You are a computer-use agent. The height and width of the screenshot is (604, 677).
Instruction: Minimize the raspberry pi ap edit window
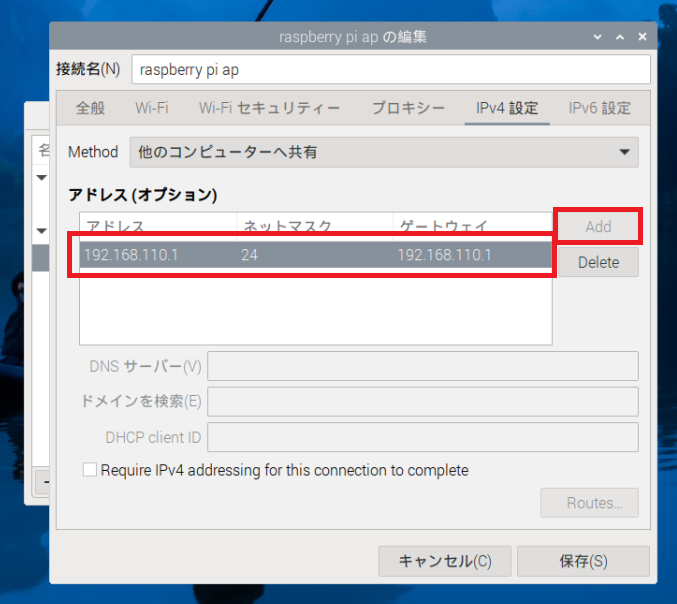[598, 37]
